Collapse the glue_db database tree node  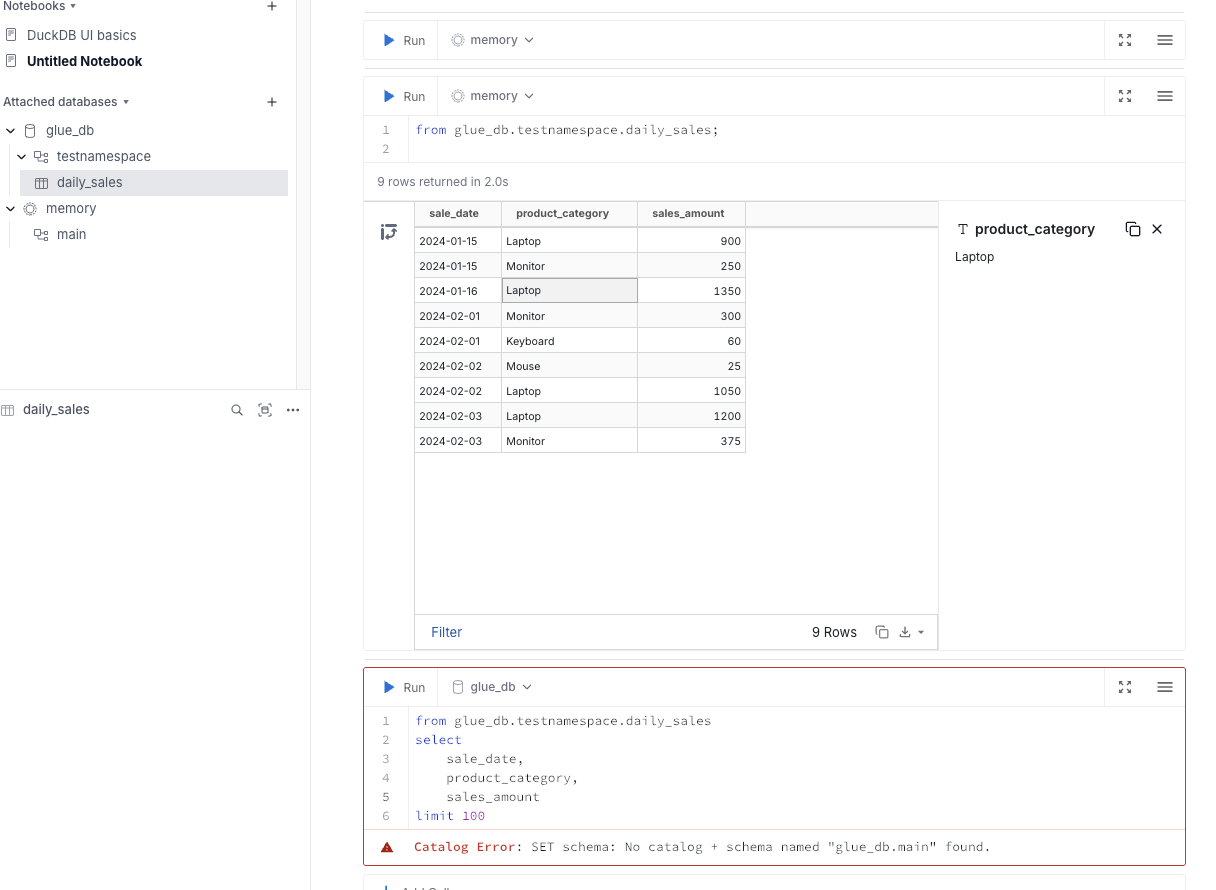[x=10, y=131]
